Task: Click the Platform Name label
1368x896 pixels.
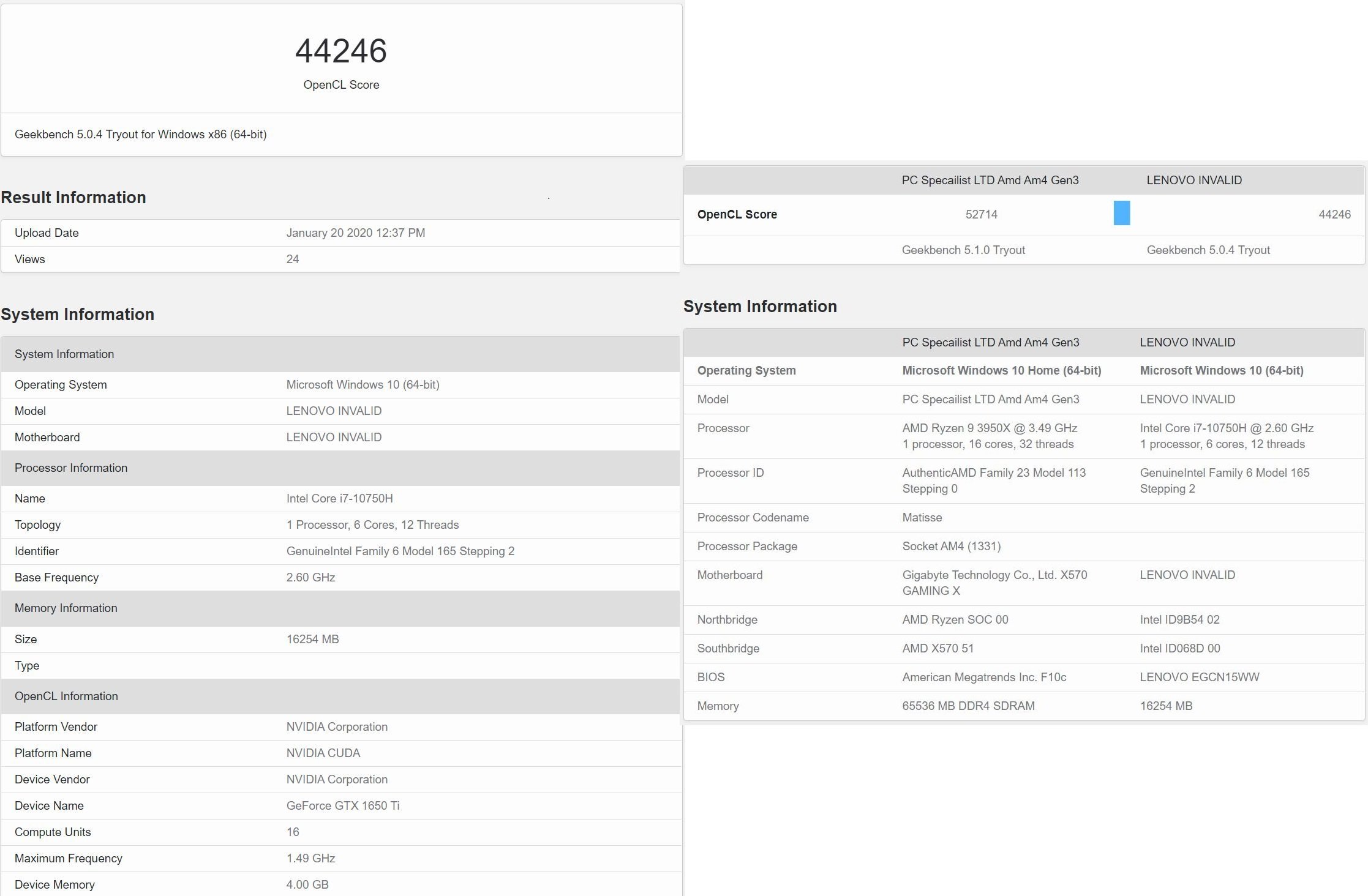Action: coord(53,753)
